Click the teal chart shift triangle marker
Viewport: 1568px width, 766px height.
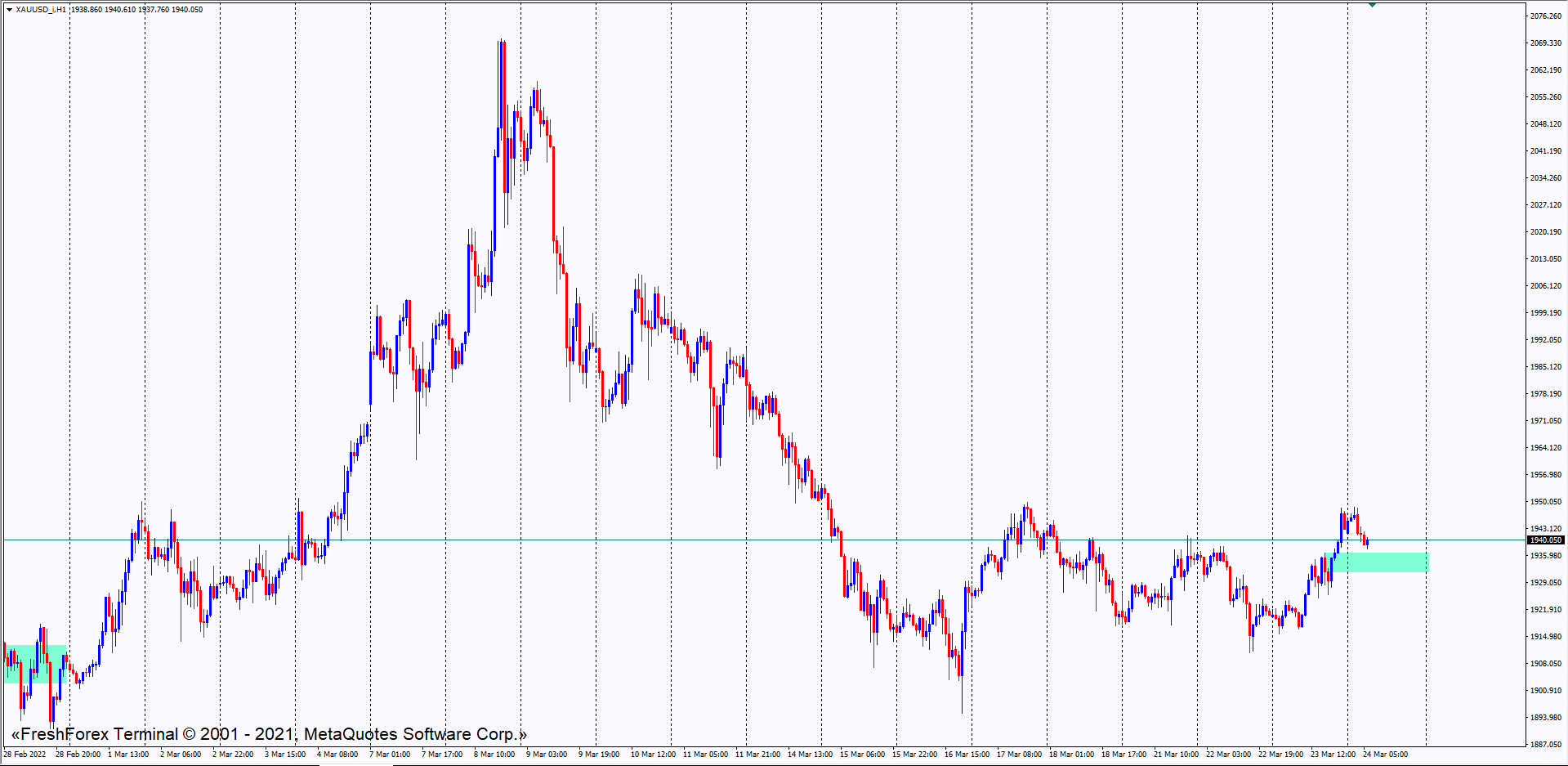1372,5
